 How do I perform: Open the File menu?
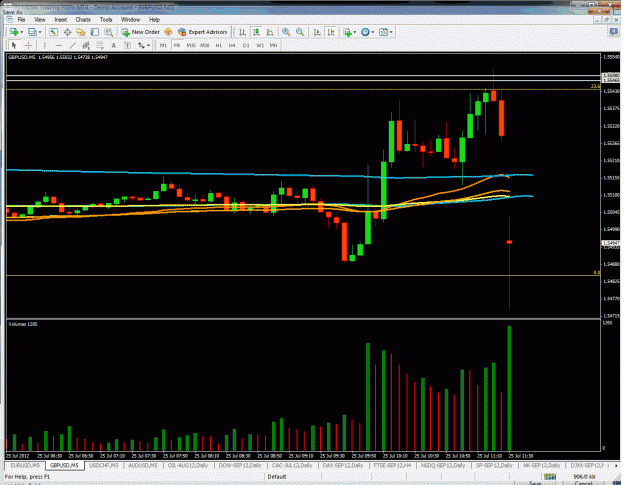21,20
